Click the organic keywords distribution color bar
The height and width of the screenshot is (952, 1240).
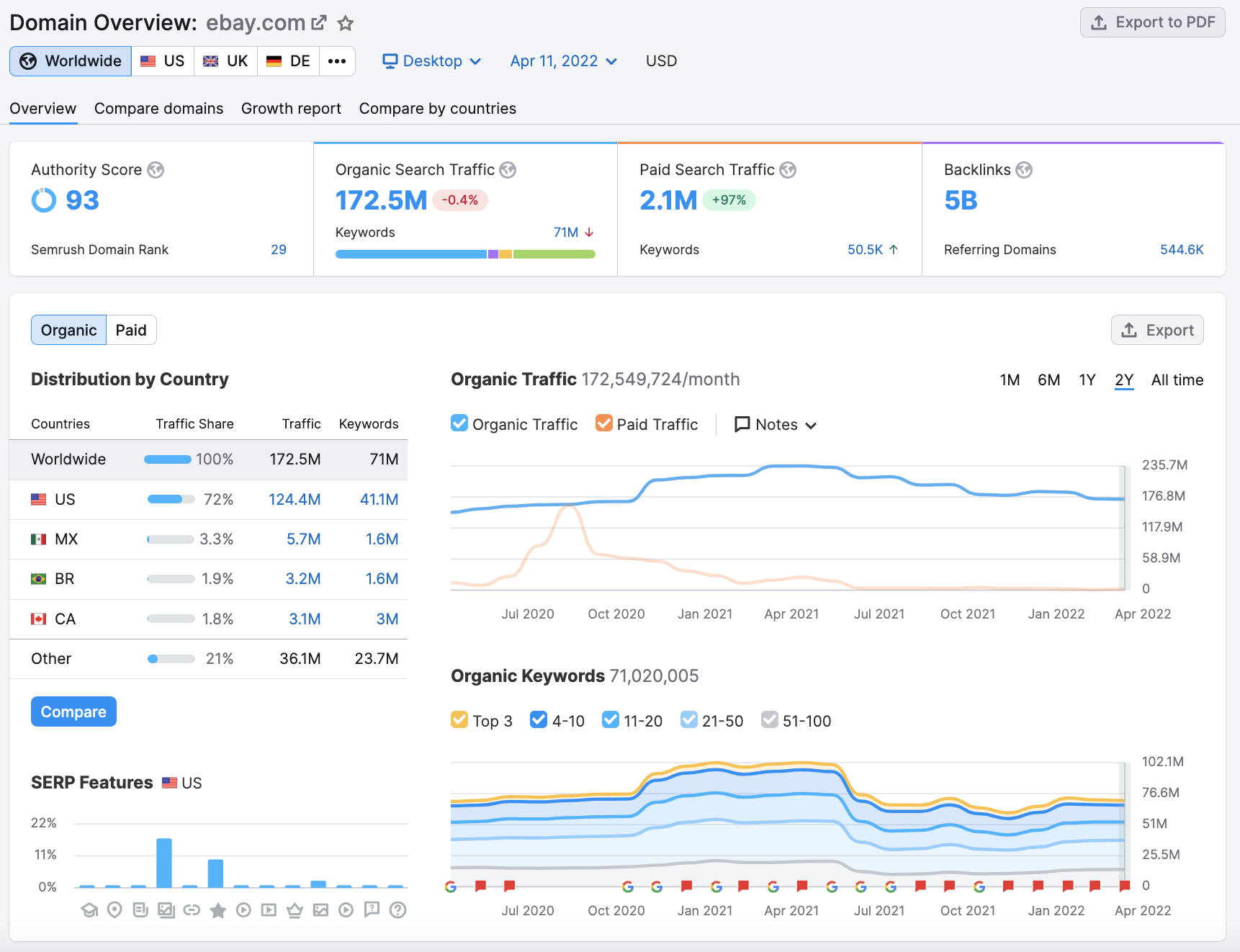tap(465, 254)
